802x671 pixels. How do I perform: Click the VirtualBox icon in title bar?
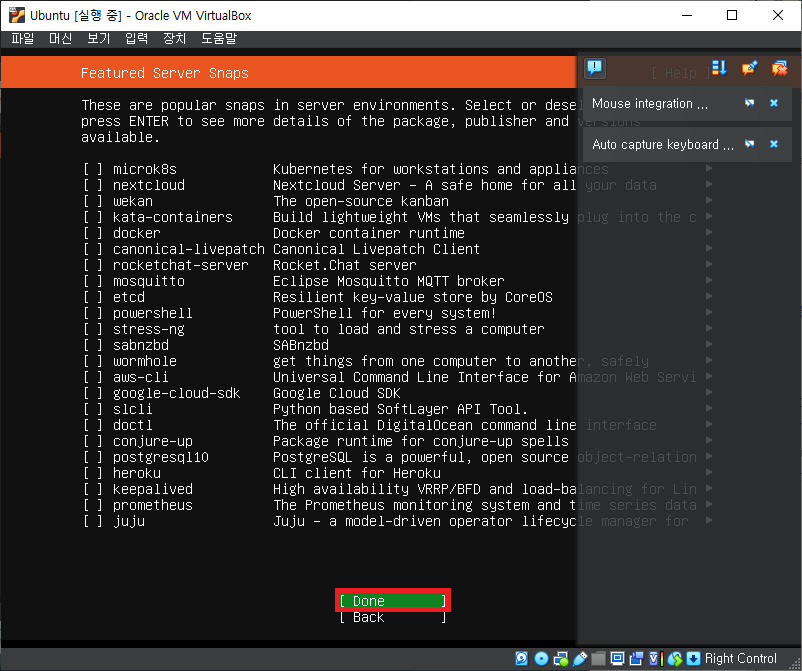16,15
